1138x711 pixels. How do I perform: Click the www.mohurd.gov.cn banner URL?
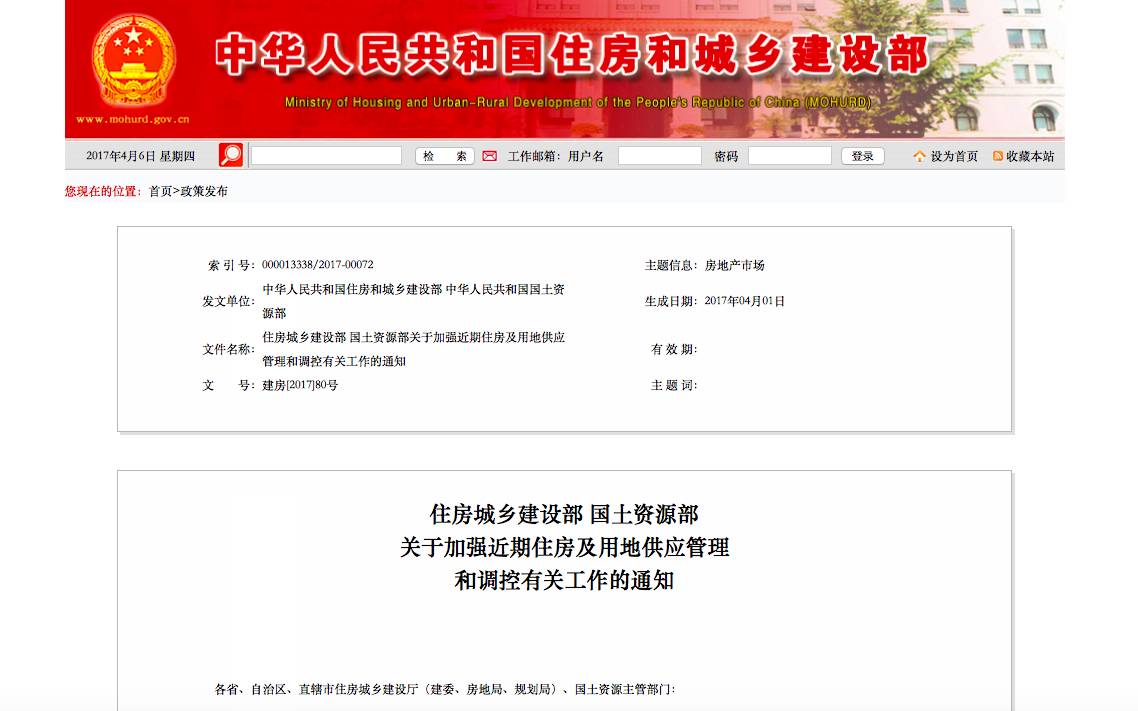point(133,119)
